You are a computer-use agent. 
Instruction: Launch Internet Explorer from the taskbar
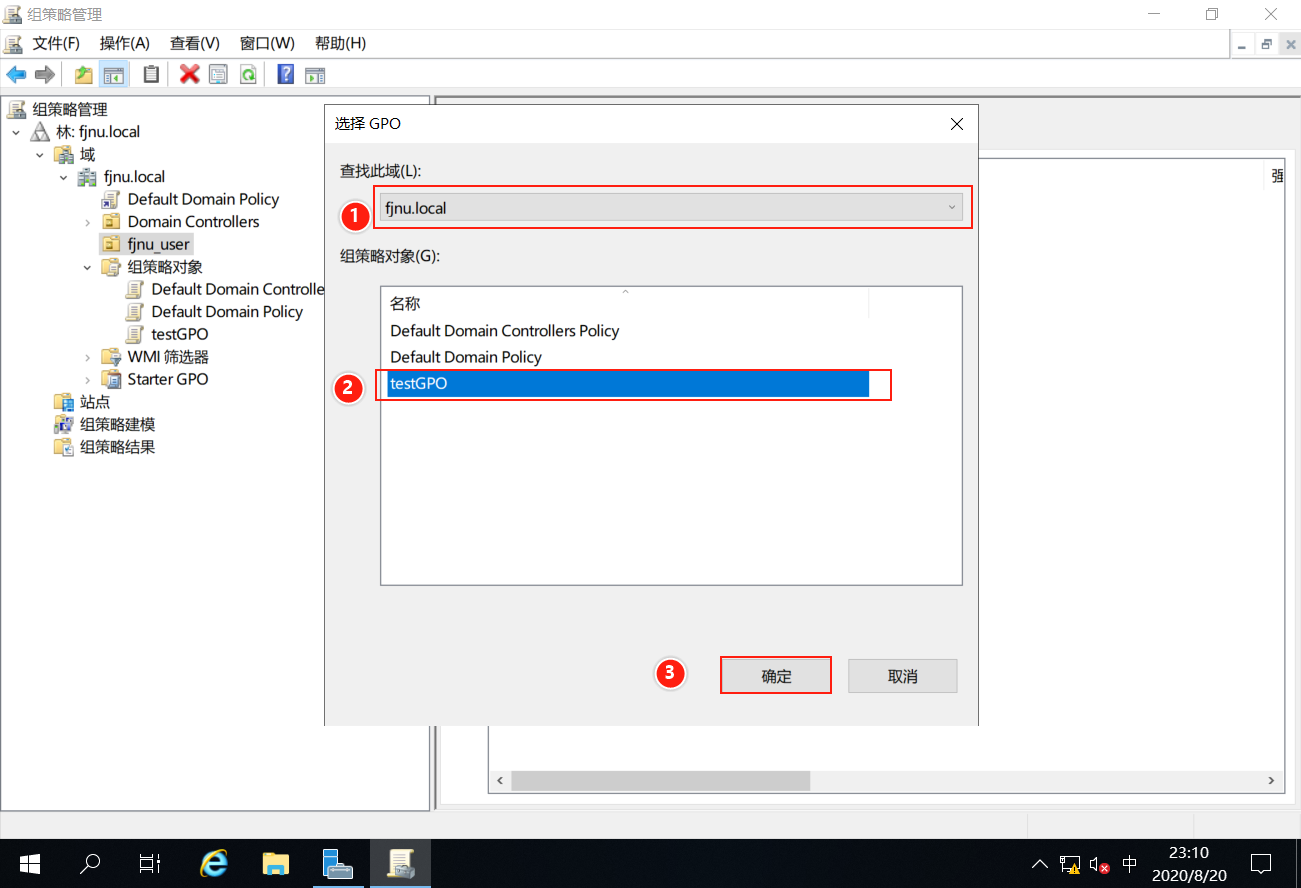214,863
